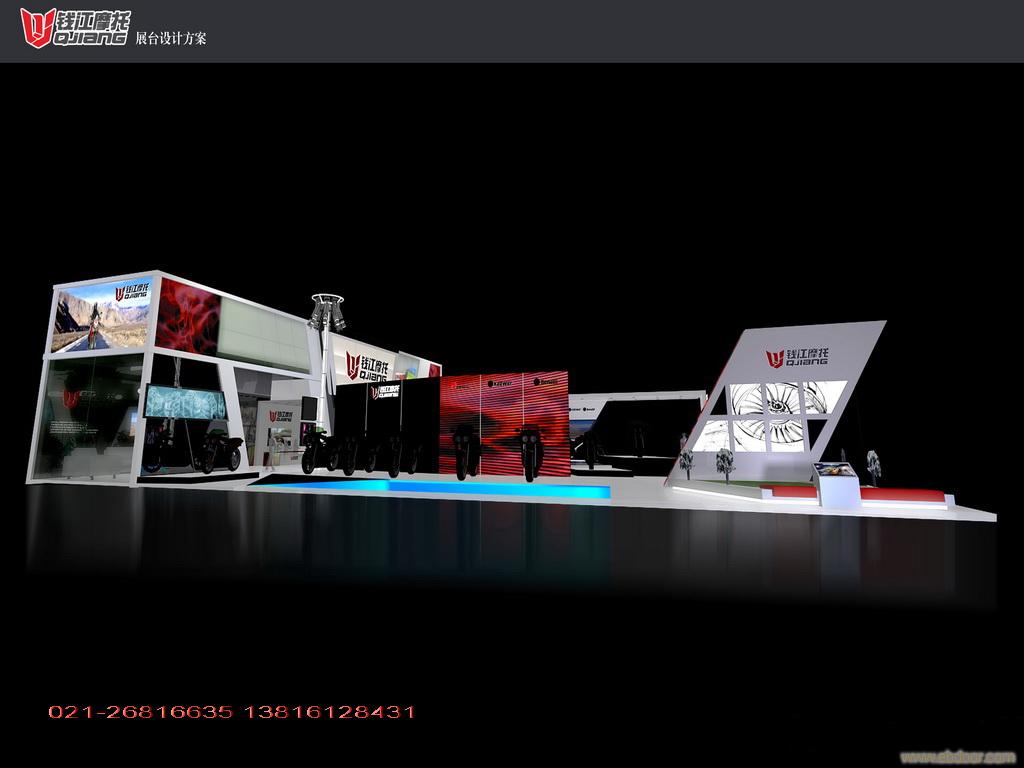Screen dimensions: 1024x768
Task: Click the mountain road rider billboard image
Action: tap(103, 318)
